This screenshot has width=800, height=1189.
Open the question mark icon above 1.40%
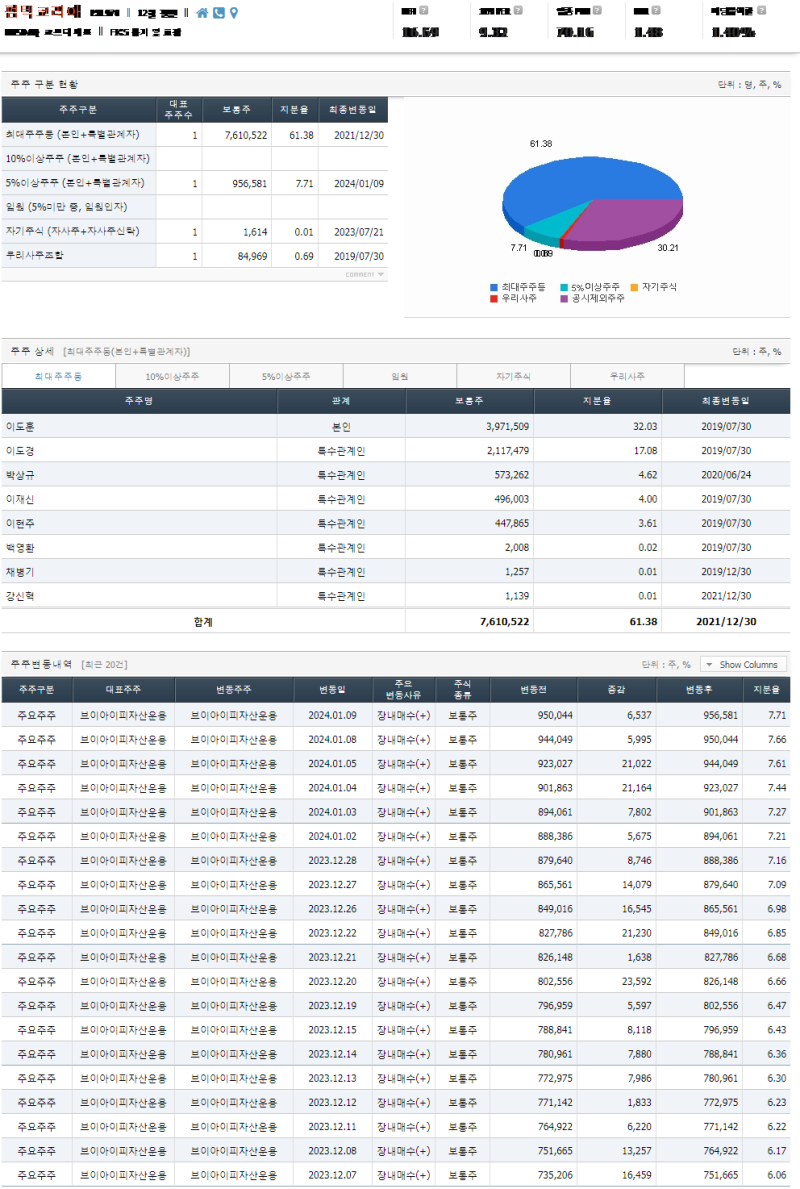coord(762,10)
